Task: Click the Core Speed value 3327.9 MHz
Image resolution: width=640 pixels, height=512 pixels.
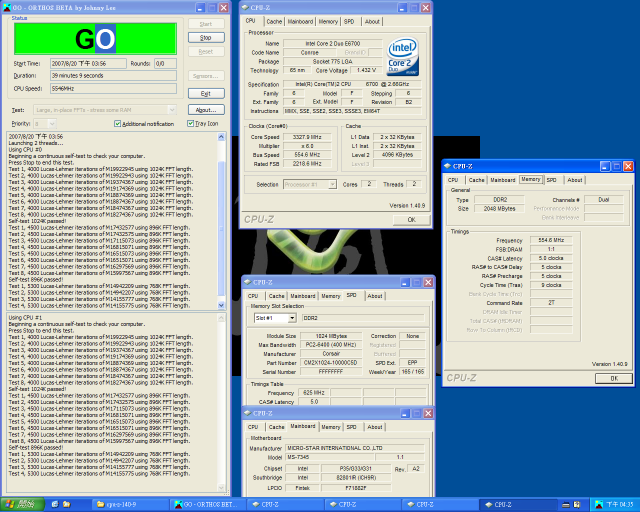Action: (307, 137)
